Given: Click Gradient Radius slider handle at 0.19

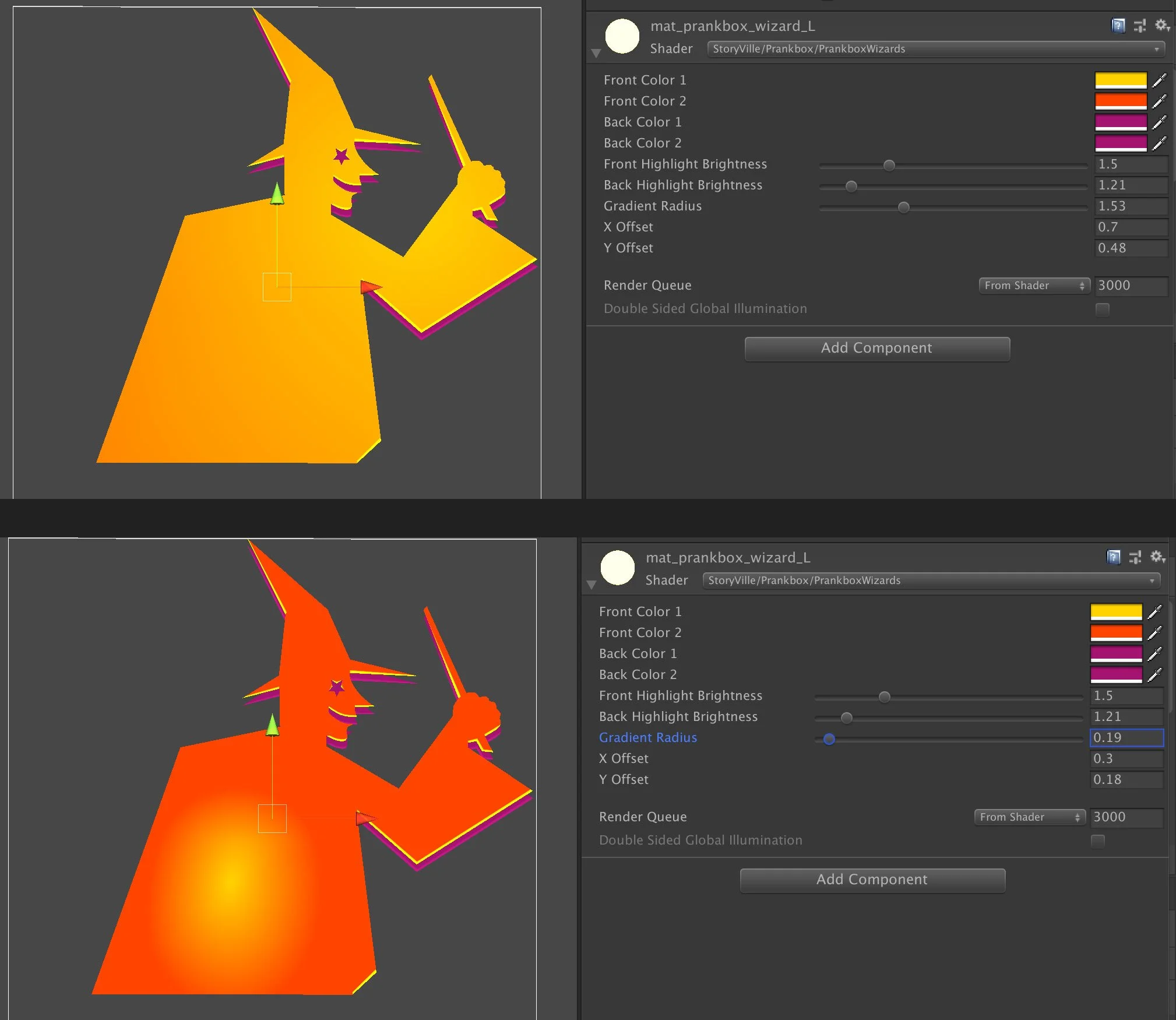Looking at the screenshot, I should [x=829, y=739].
